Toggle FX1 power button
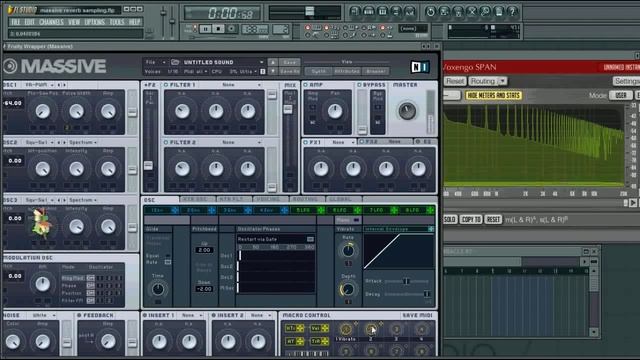Screen dimensions: 640x360 coord(306,142)
